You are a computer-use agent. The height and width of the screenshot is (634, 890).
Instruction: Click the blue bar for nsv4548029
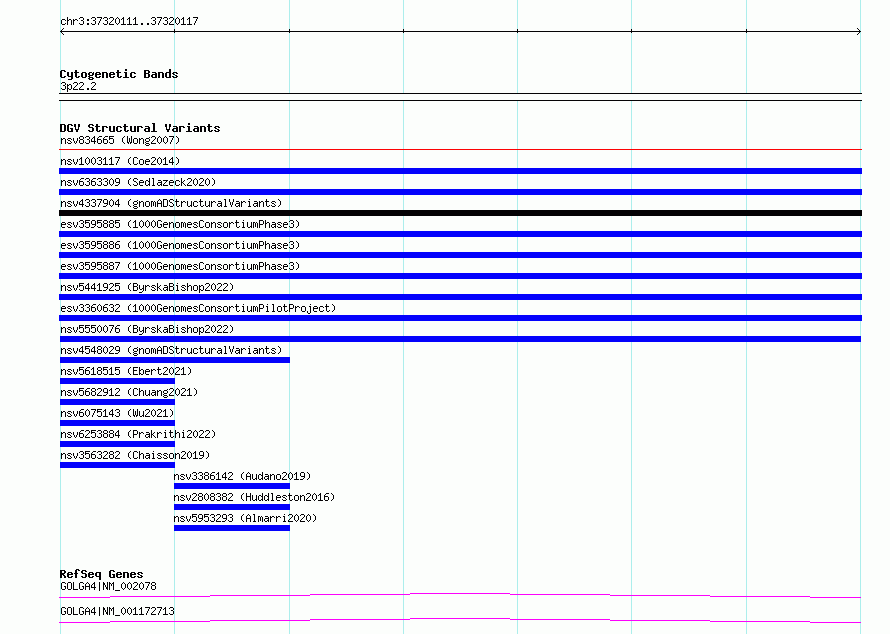175,360
